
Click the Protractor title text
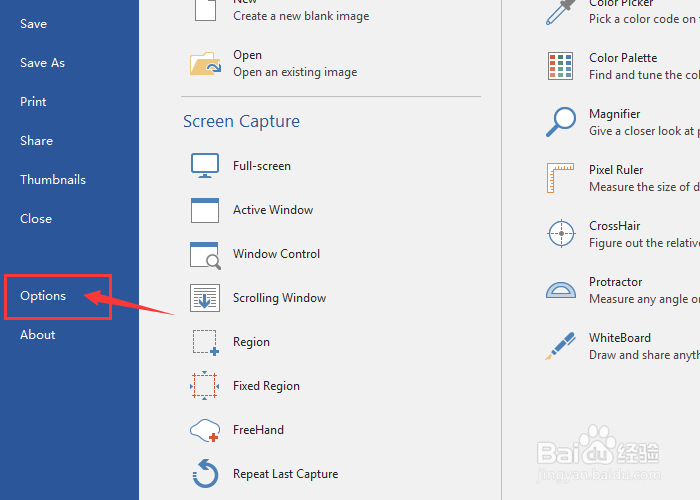pyautogui.click(x=615, y=282)
